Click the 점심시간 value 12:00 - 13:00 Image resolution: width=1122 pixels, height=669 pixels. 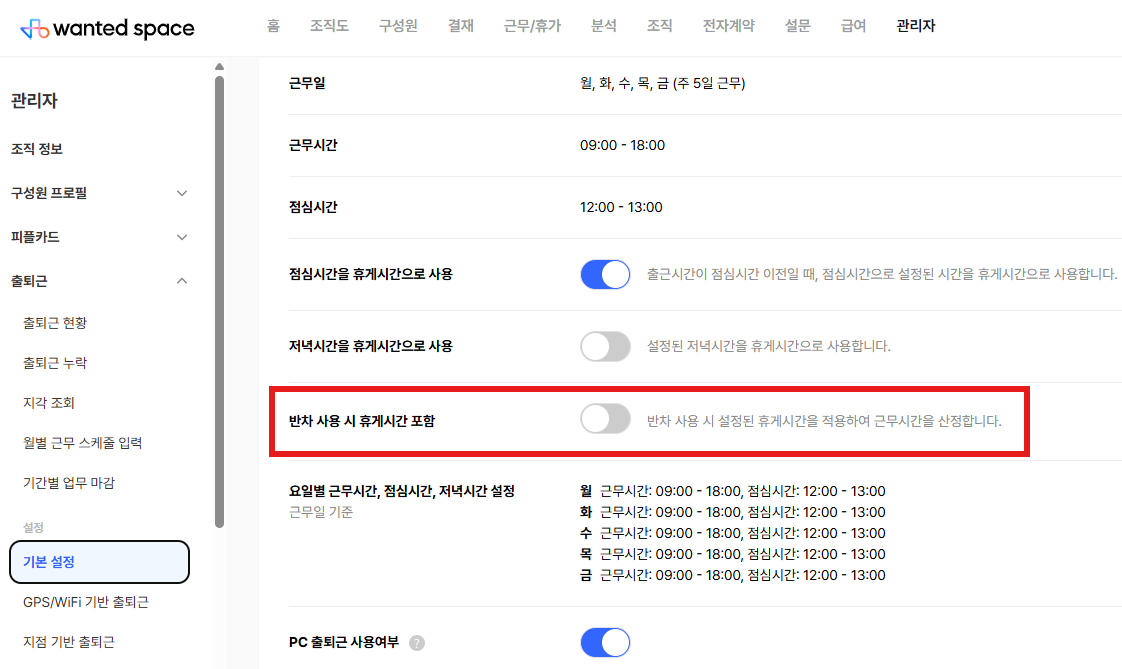click(621, 207)
